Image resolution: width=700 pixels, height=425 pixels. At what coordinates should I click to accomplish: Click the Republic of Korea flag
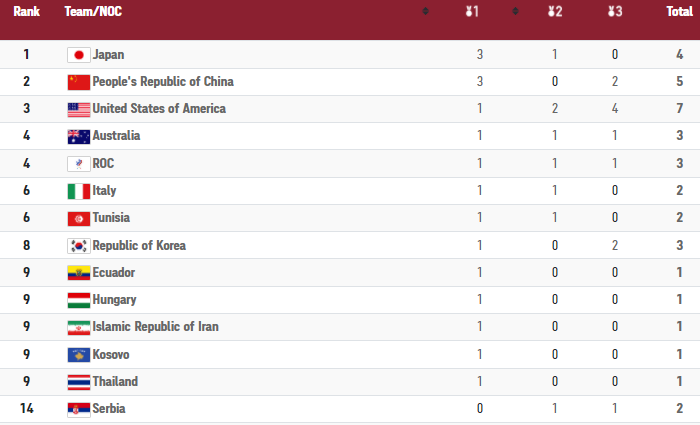click(79, 246)
